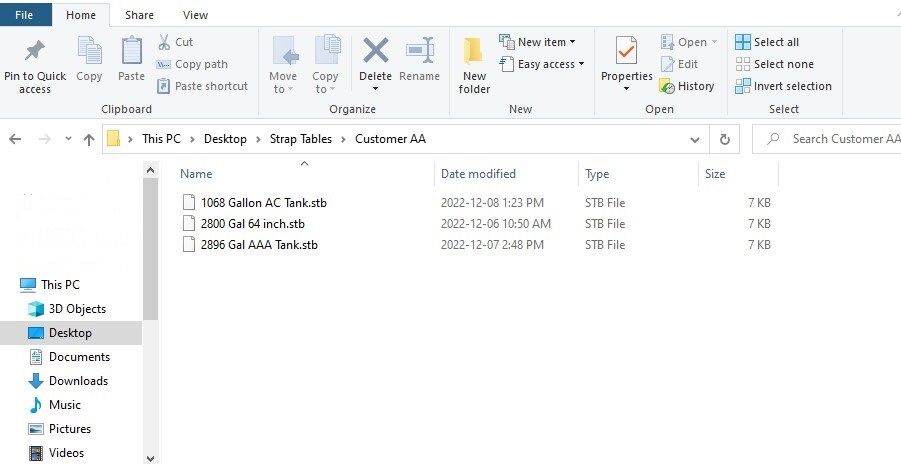Show file History
Screen dimensions: 901x464
tap(687, 86)
